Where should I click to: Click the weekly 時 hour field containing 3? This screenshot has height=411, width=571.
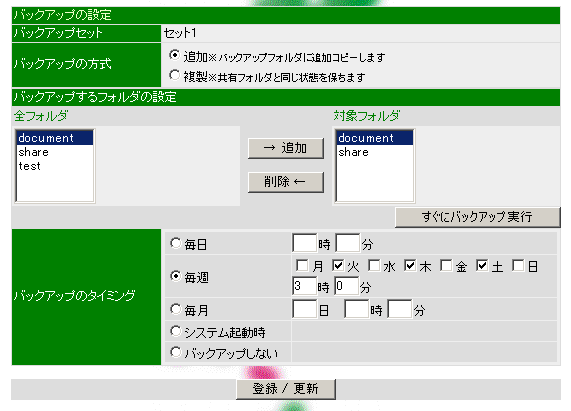(304, 286)
